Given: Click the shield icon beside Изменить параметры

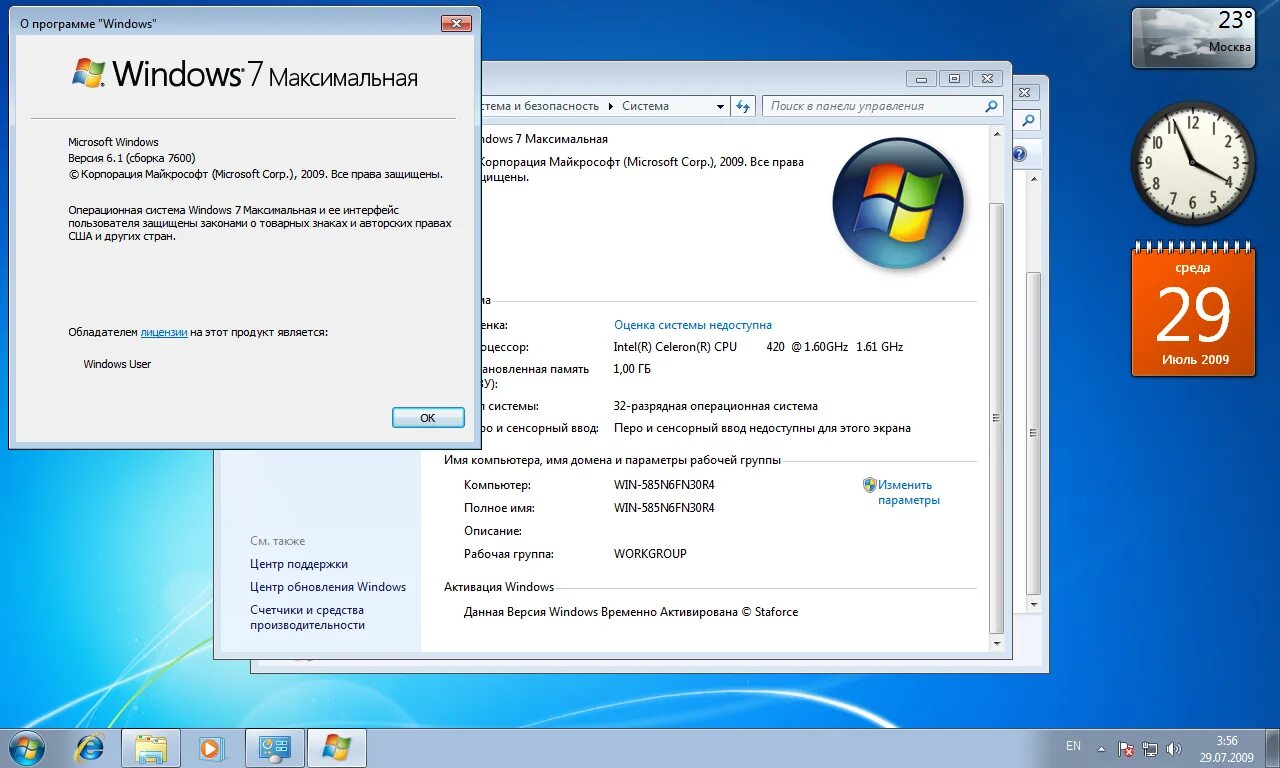Looking at the screenshot, I should (x=870, y=485).
